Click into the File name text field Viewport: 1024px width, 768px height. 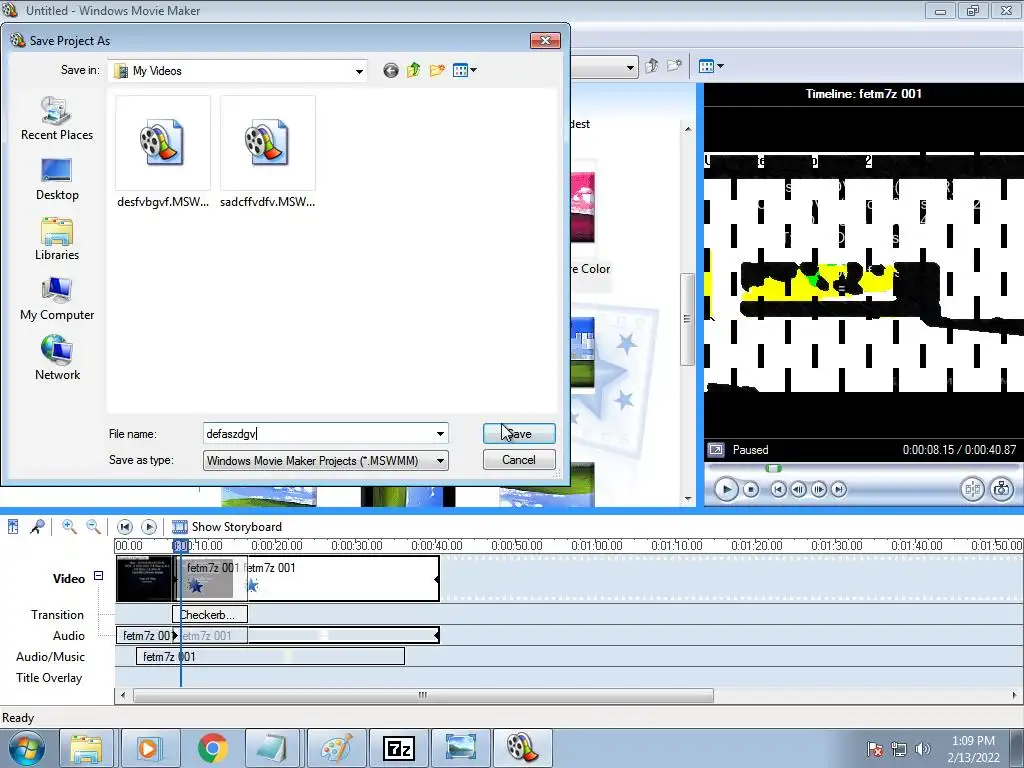318,434
